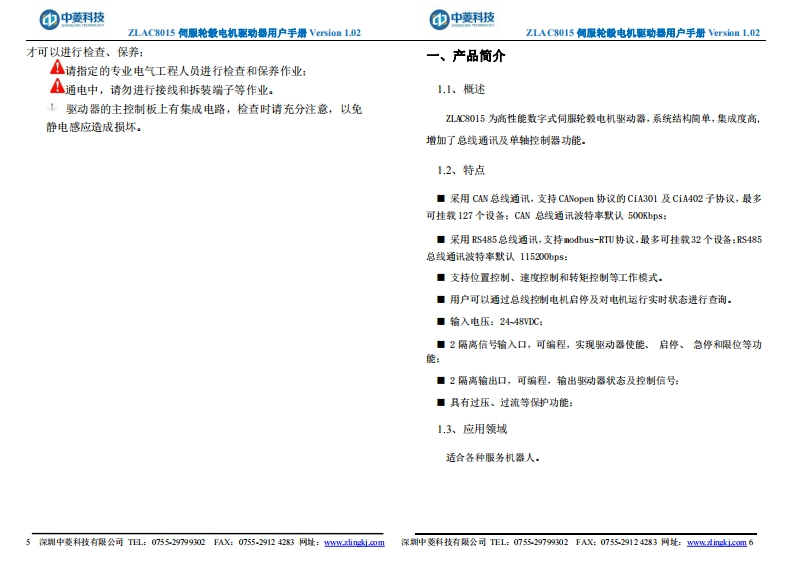Click the subsection title 1.1、概述
The width and height of the screenshot is (793, 561).
(462, 90)
